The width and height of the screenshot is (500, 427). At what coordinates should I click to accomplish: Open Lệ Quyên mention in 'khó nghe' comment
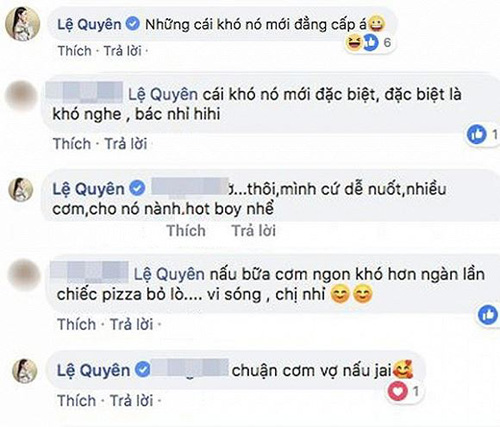coord(163,95)
